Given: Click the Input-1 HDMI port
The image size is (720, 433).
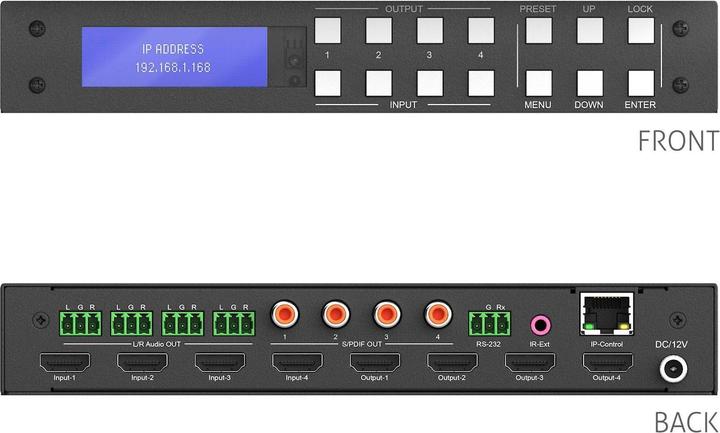Looking at the screenshot, I should click(x=65, y=362).
